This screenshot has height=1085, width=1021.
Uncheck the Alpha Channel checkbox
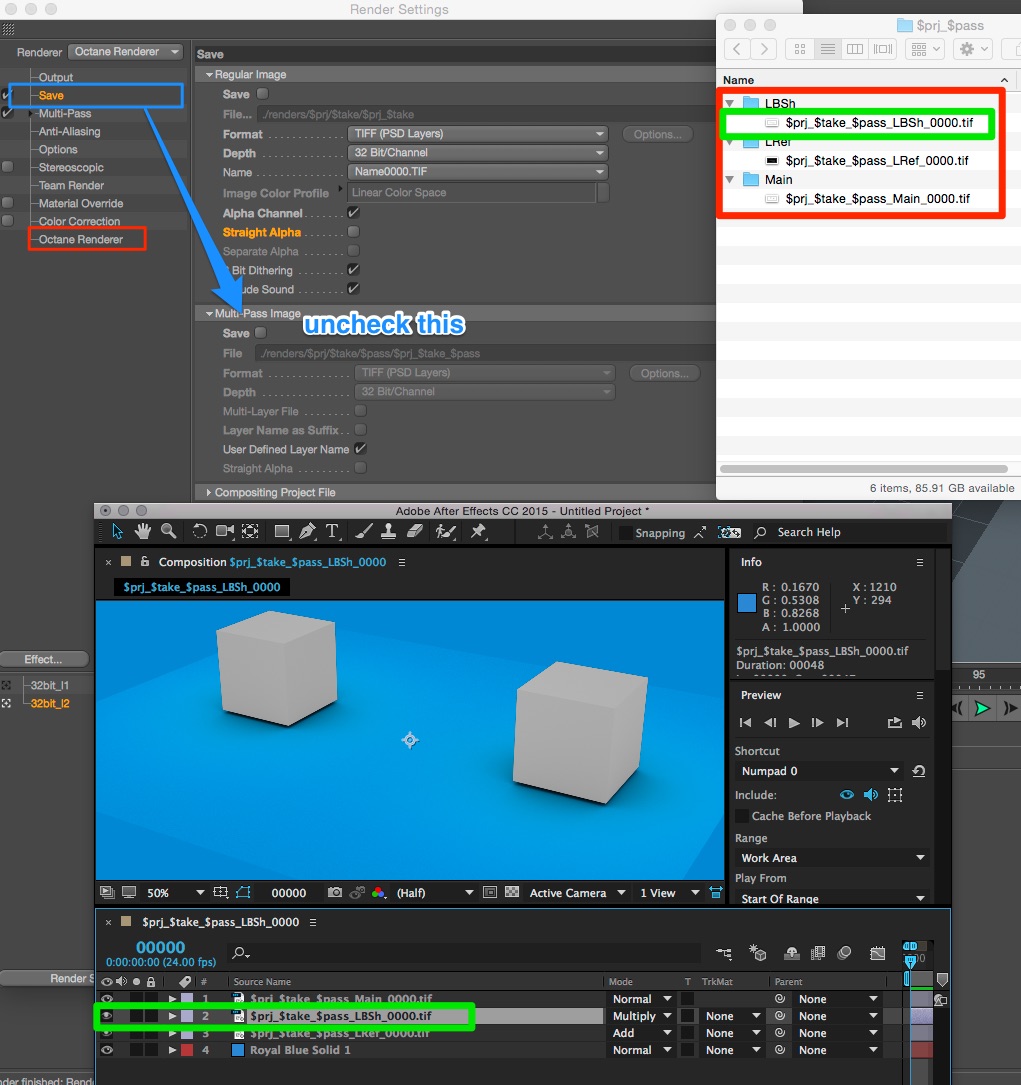353,212
